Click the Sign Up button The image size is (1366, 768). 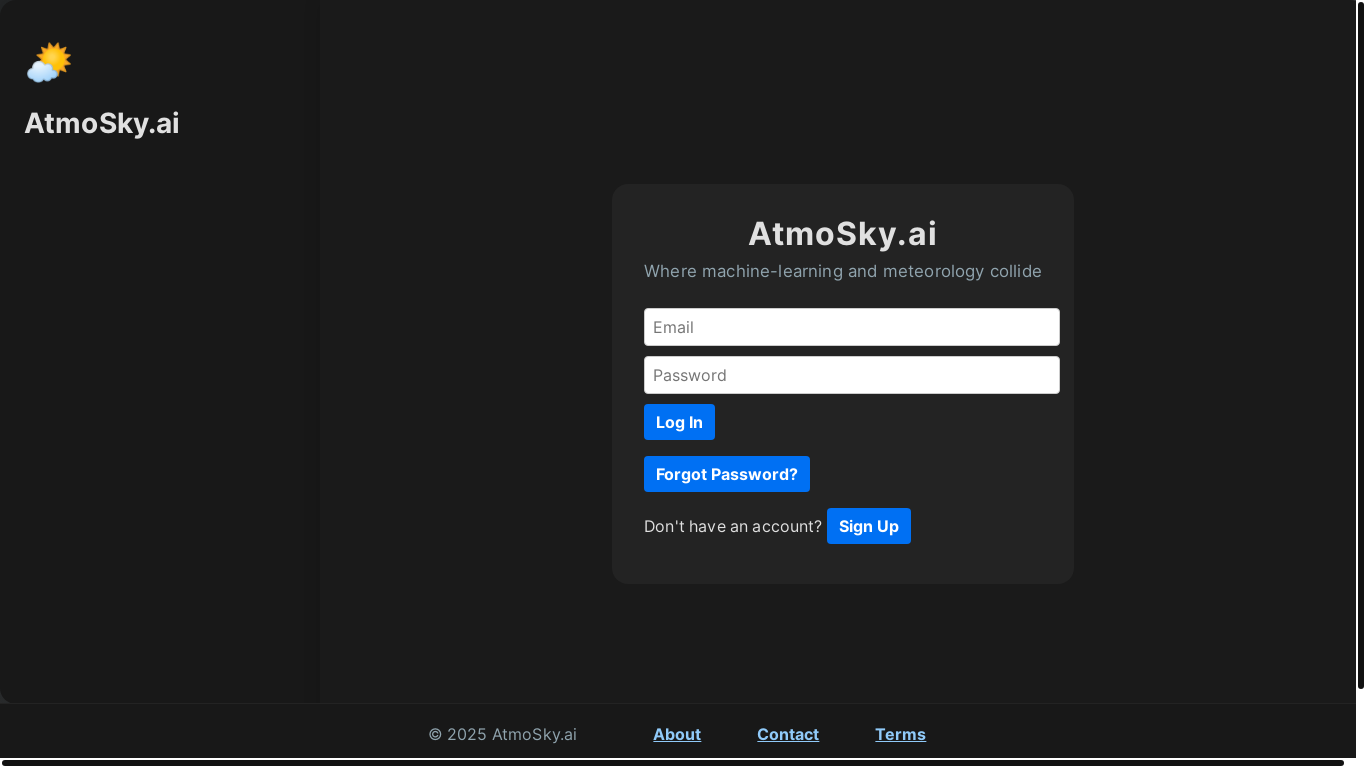tap(869, 526)
